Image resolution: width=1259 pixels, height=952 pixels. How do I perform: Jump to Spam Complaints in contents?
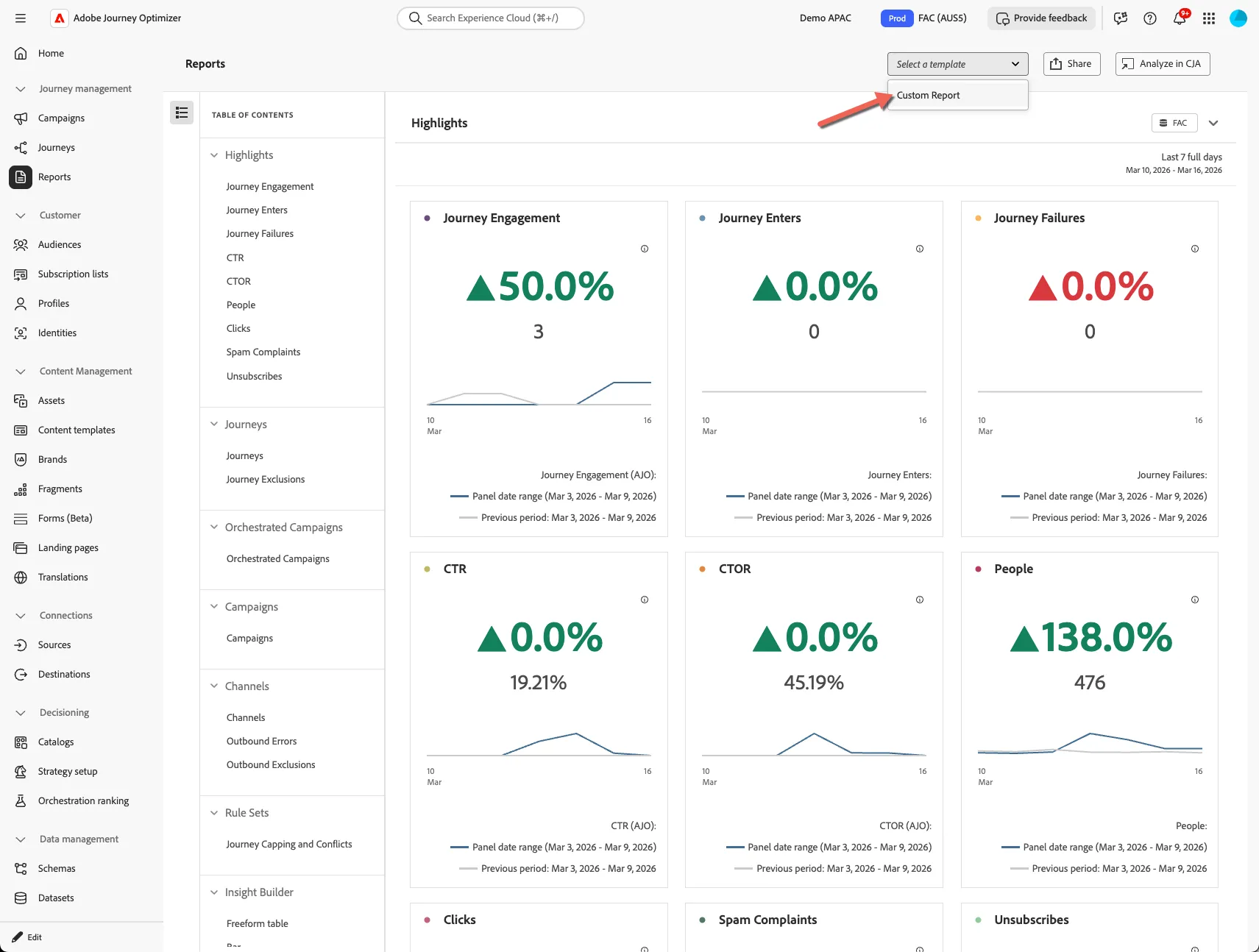(263, 352)
